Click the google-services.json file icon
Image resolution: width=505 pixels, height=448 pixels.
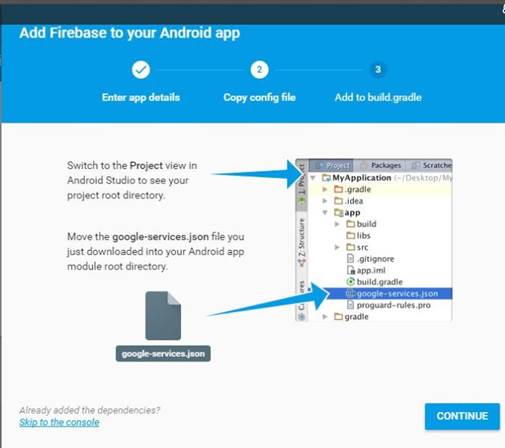tap(163, 315)
